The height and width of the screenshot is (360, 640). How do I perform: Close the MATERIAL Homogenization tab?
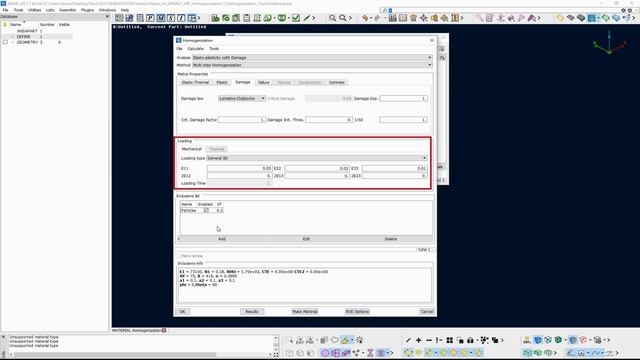[x=164, y=330]
